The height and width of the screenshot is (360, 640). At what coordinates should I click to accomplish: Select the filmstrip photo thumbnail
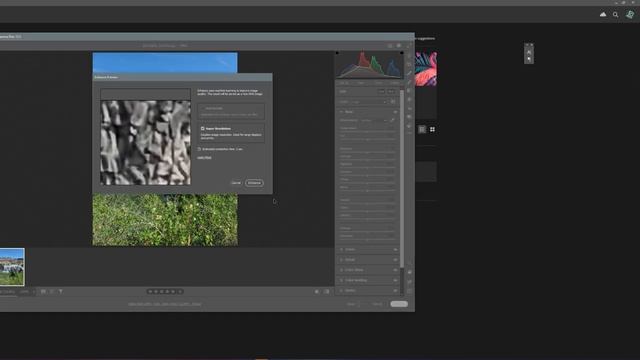(x=12, y=267)
